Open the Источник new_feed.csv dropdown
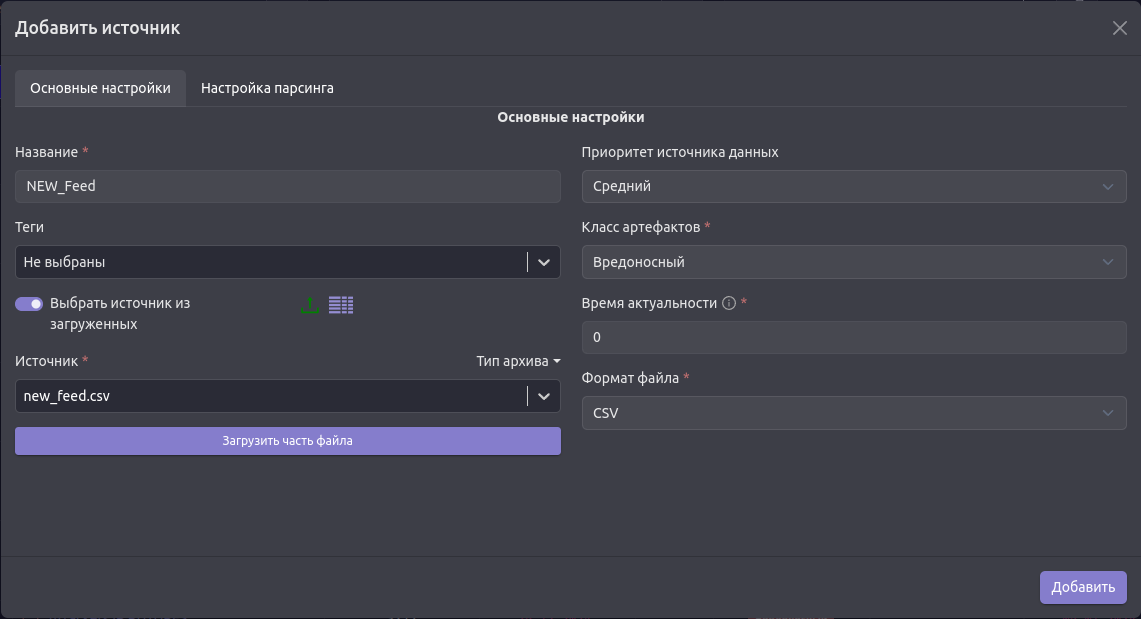This screenshot has height=619, width=1141. (x=544, y=396)
